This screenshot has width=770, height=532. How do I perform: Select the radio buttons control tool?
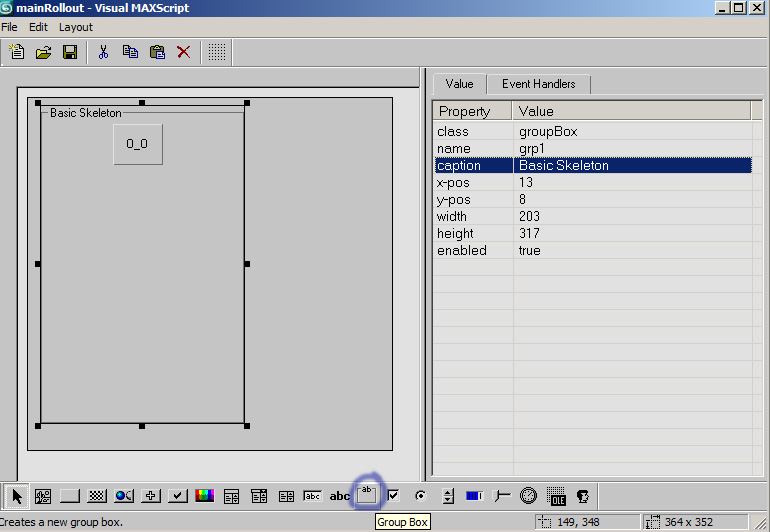click(420, 496)
